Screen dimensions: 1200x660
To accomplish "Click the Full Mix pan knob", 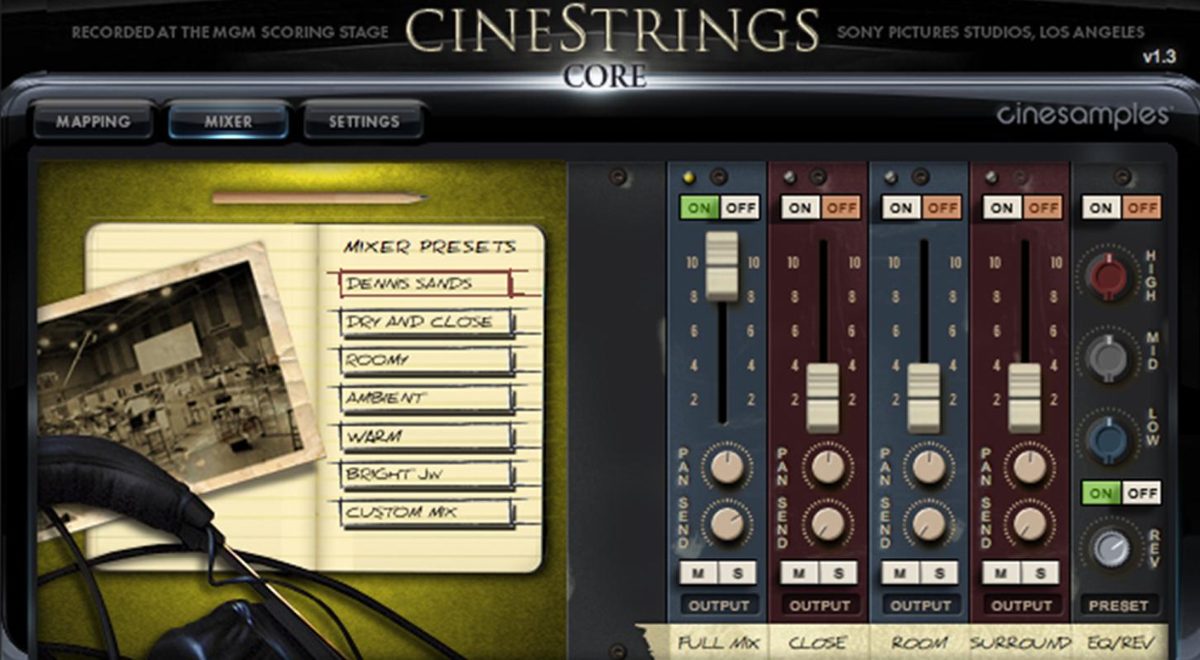I will coord(726,465).
